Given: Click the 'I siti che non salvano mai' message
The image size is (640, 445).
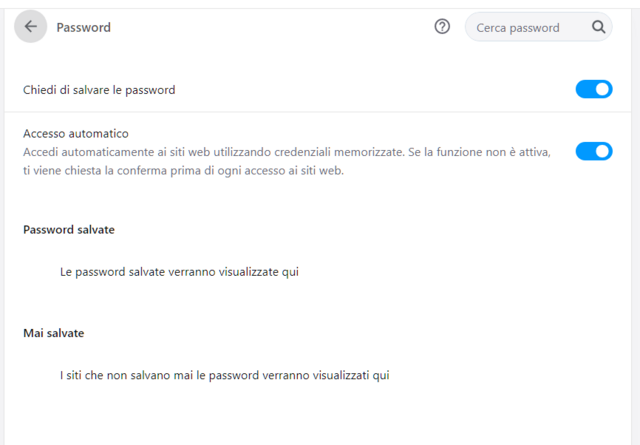Looking at the screenshot, I should (224, 375).
